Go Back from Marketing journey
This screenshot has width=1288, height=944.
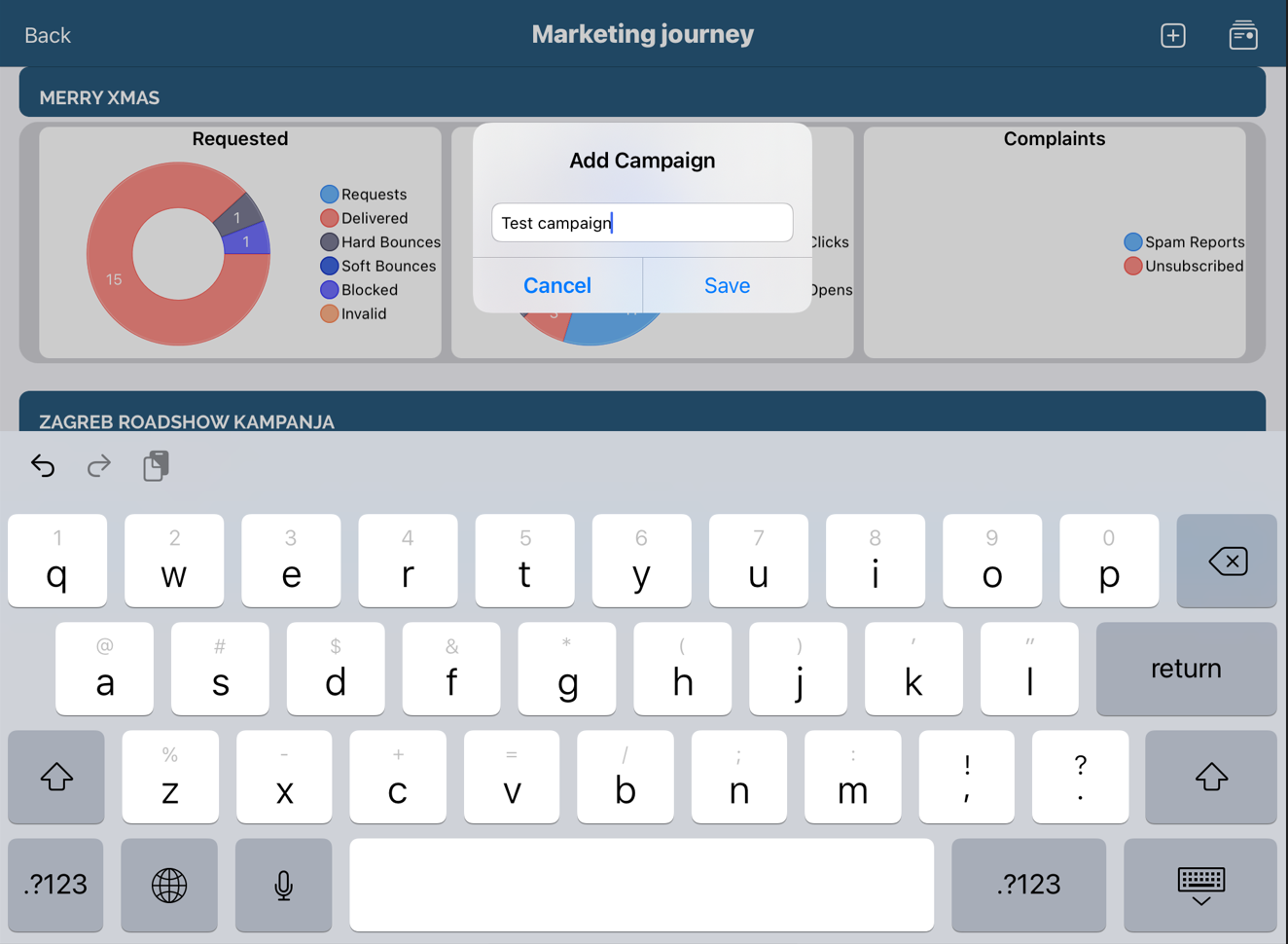pos(47,35)
